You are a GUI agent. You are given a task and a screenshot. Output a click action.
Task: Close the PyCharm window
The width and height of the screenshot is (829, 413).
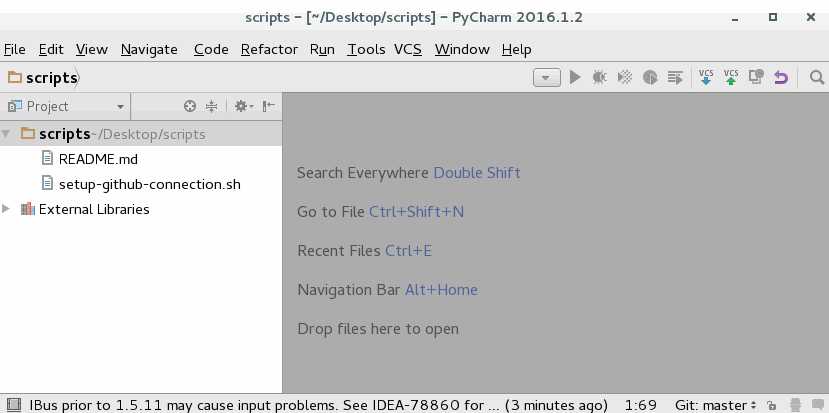[x=810, y=17]
